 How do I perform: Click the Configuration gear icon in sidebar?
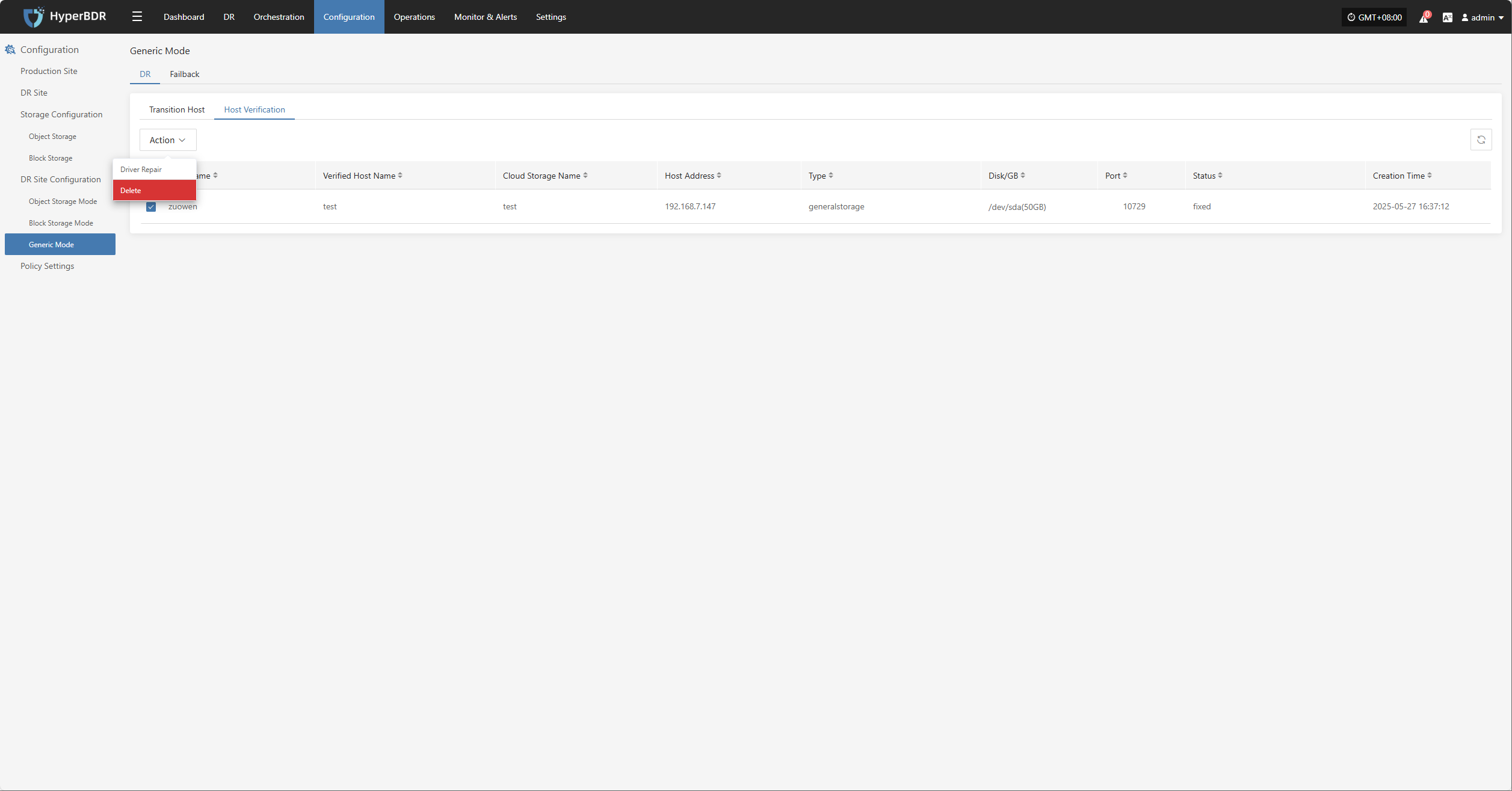pyautogui.click(x=10, y=49)
